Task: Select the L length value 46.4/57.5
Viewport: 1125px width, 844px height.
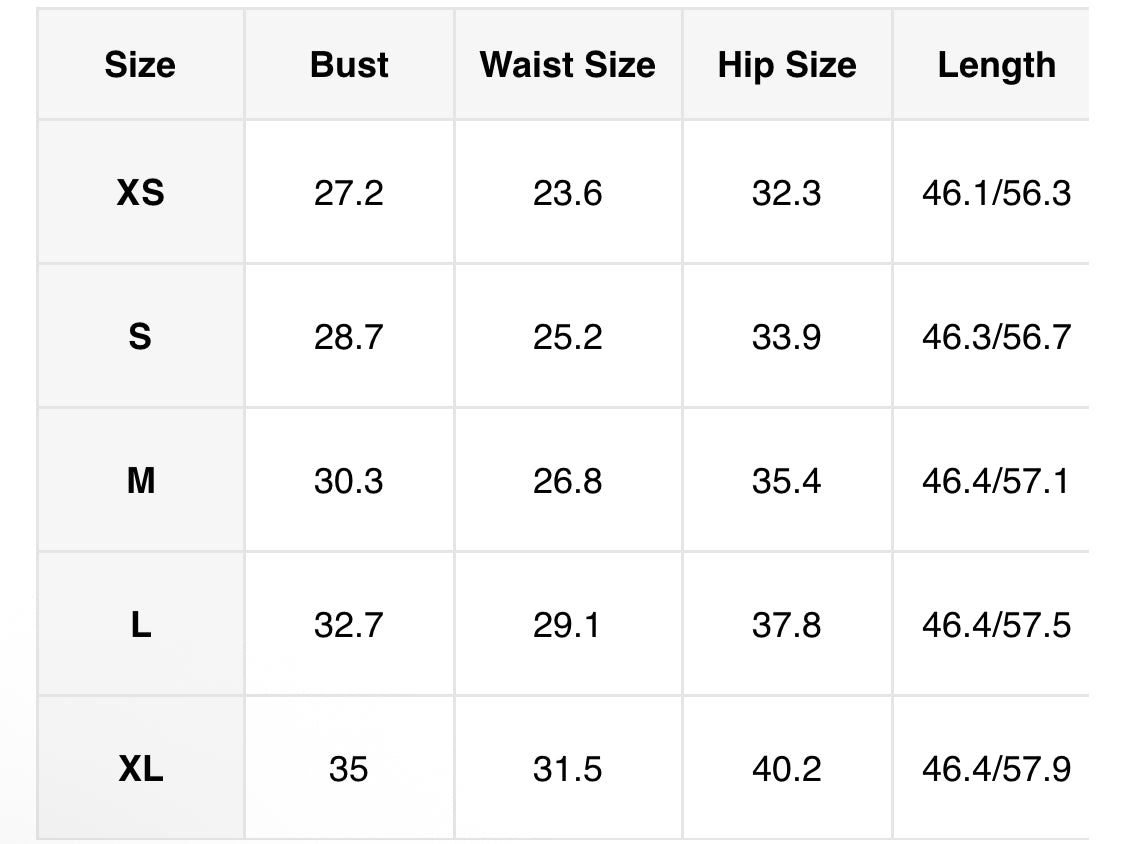Action: coord(996,625)
